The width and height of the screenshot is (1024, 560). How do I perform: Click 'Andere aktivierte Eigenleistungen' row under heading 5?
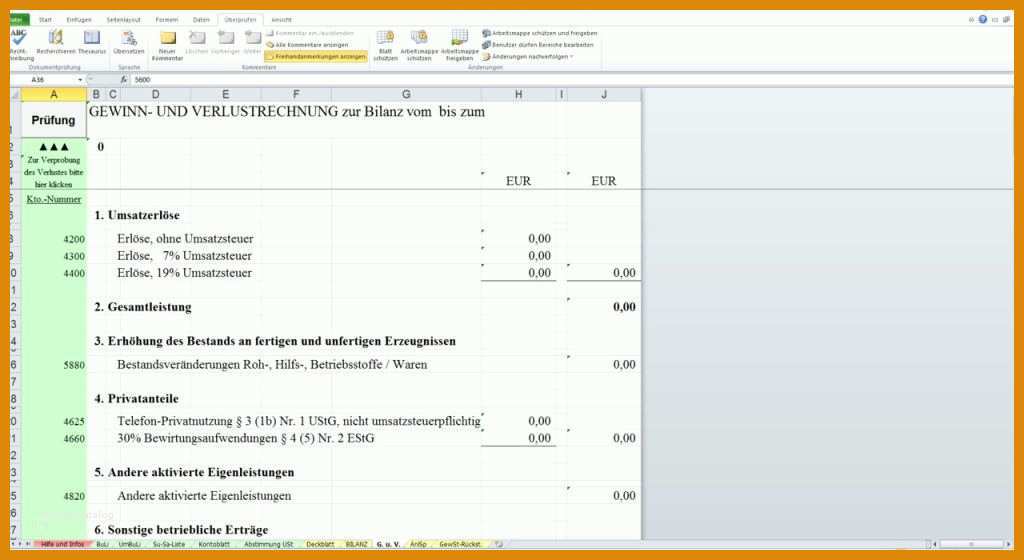pos(204,496)
